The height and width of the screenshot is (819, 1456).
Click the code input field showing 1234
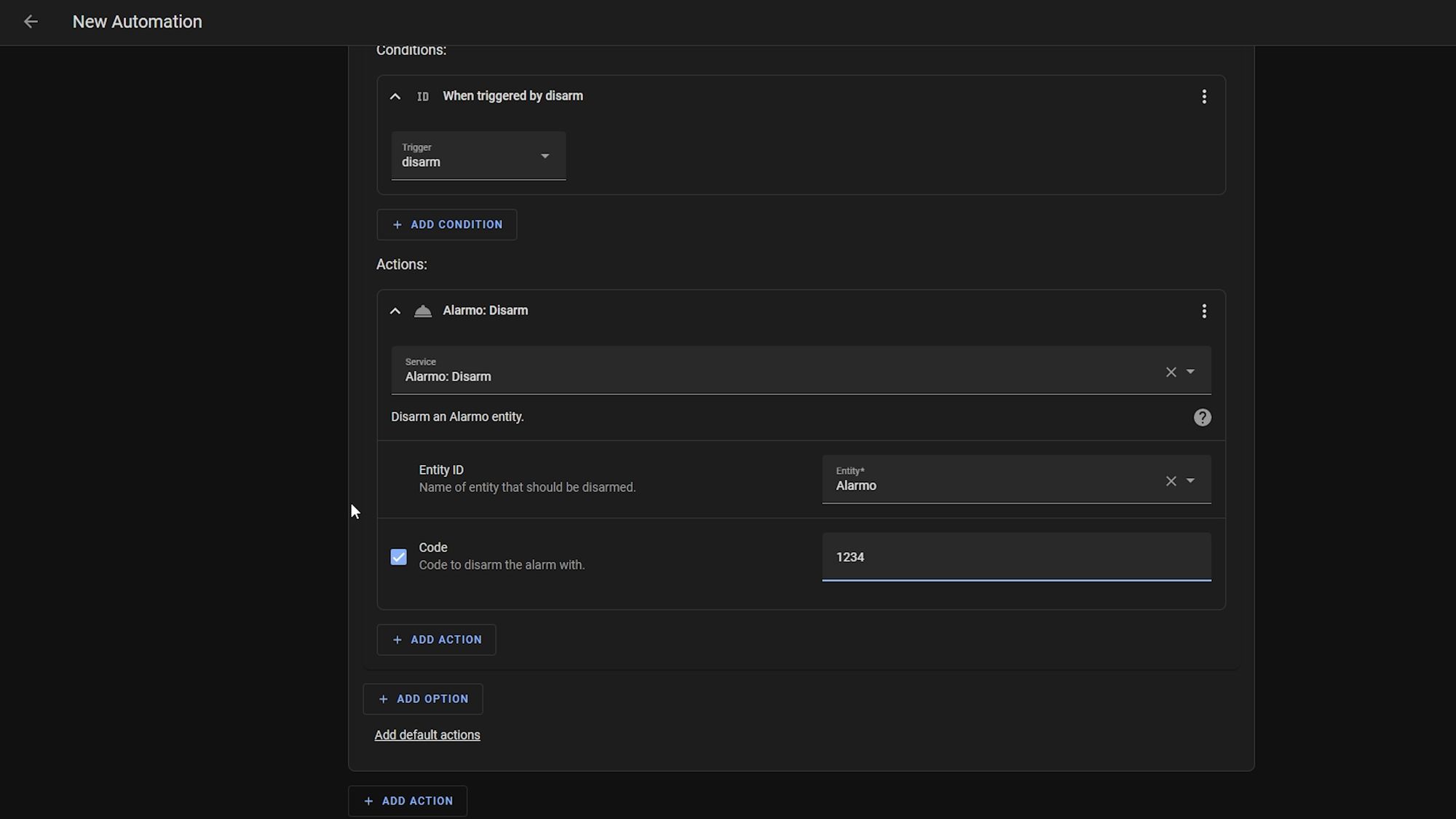tap(1016, 557)
